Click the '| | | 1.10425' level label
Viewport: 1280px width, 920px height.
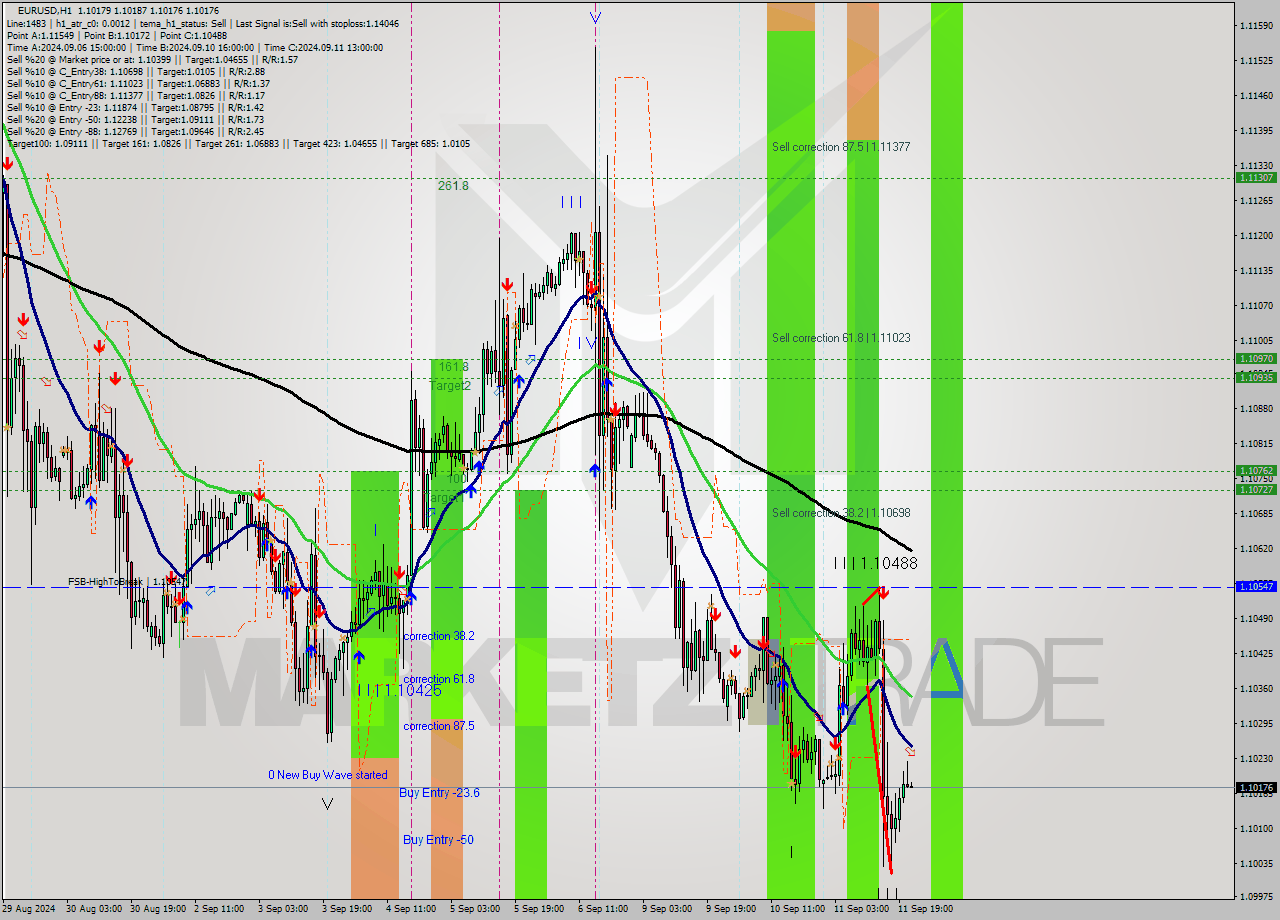(399, 690)
